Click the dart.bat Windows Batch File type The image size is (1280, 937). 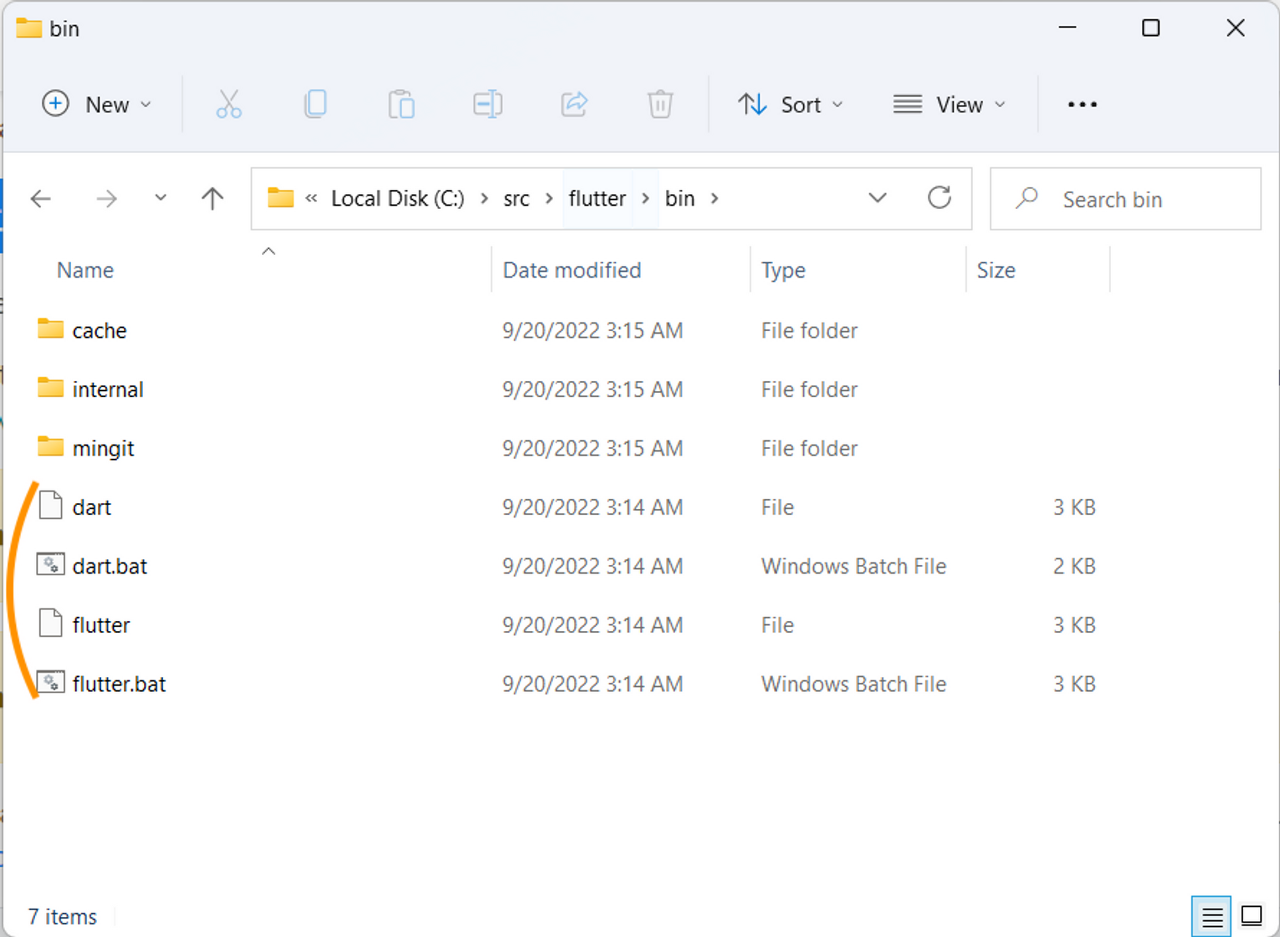pyautogui.click(x=854, y=566)
